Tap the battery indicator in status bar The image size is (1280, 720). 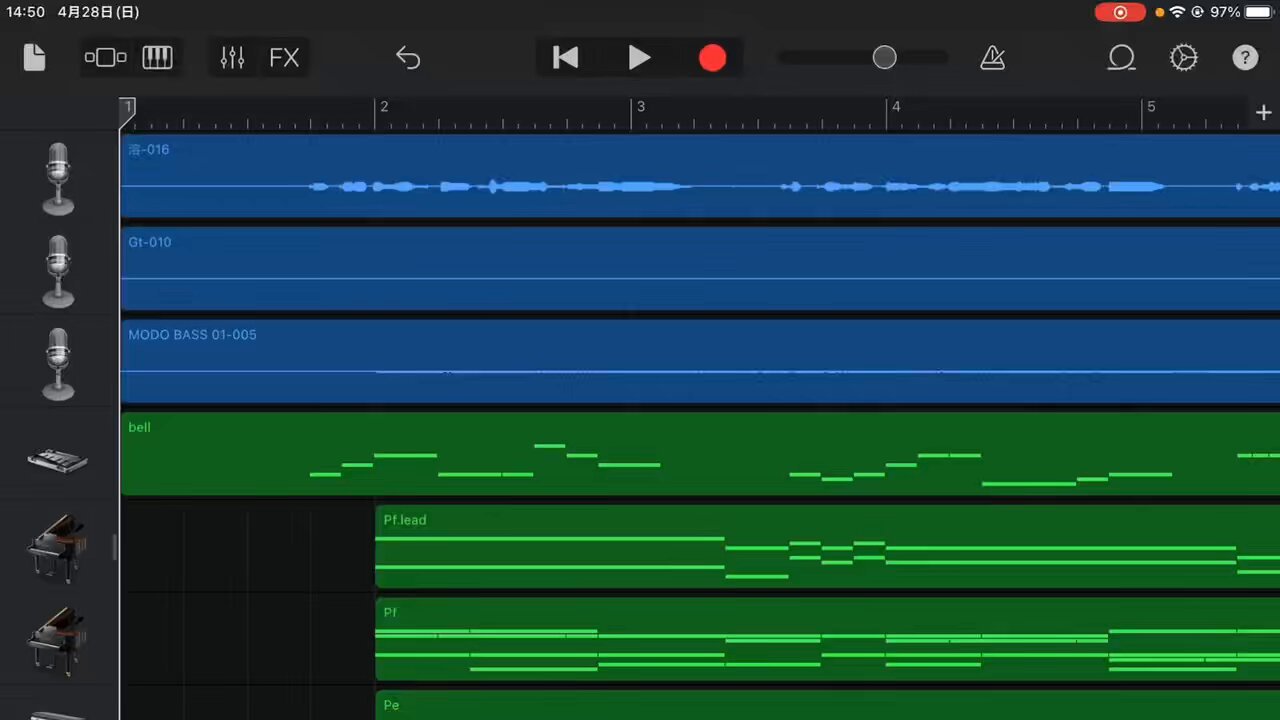pos(1259,12)
